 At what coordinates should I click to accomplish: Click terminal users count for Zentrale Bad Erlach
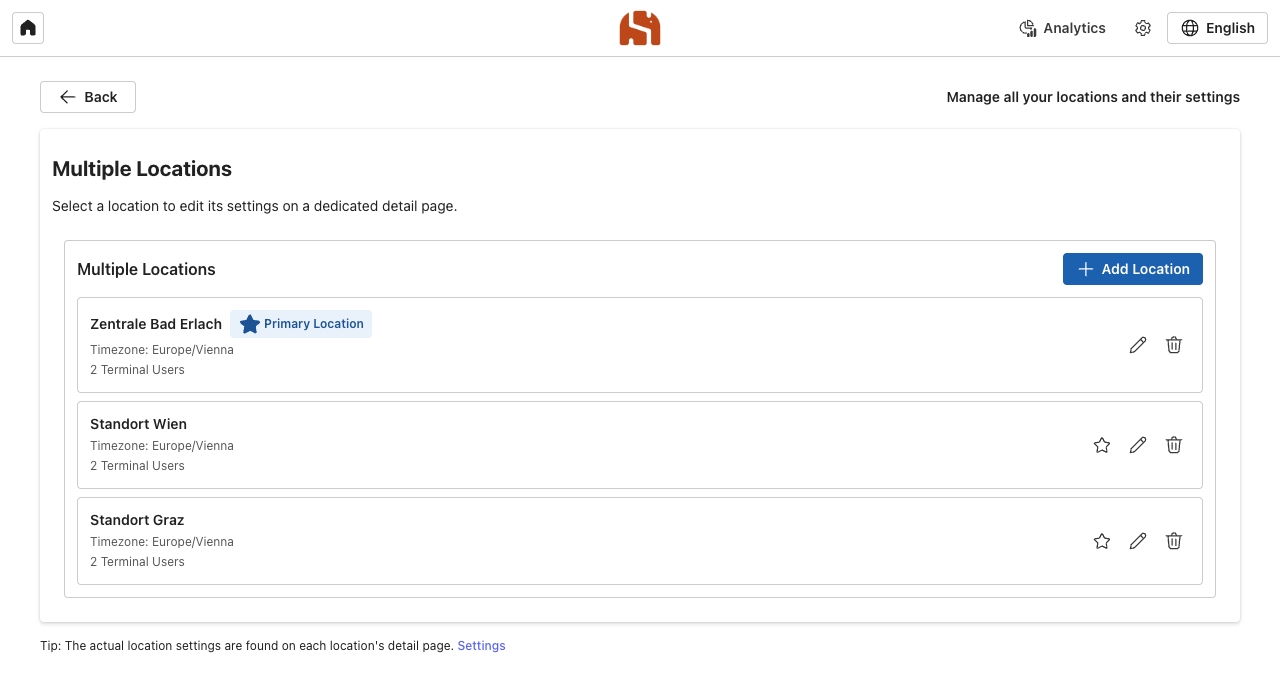pos(137,370)
